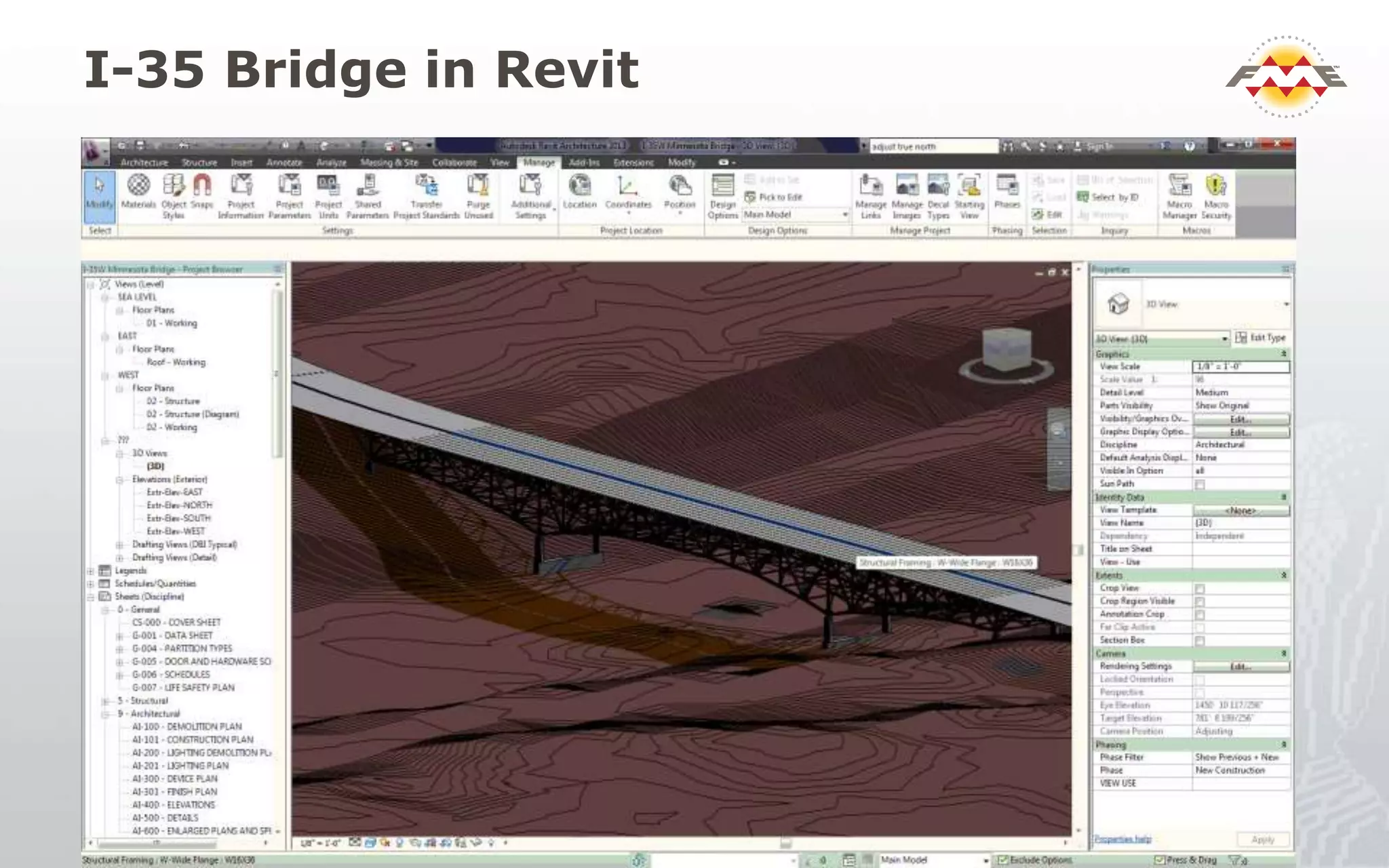Open Macro Security settings
Viewport: 1389px width, 868px height.
pyautogui.click(x=1216, y=197)
